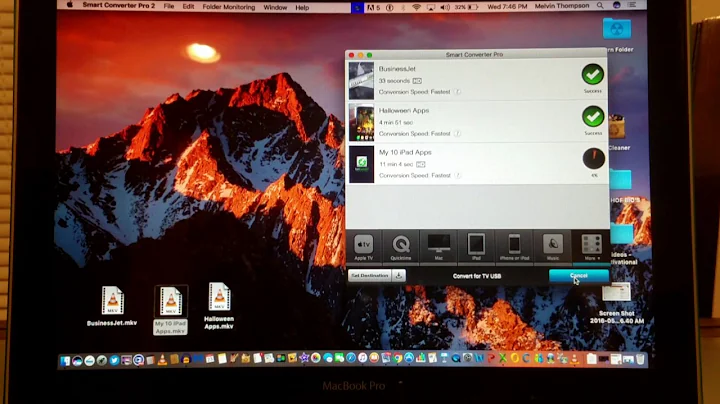Open help for BusinessJet Conversion Speed
This screenshot has height=404, width=720.
pos(457,92)
